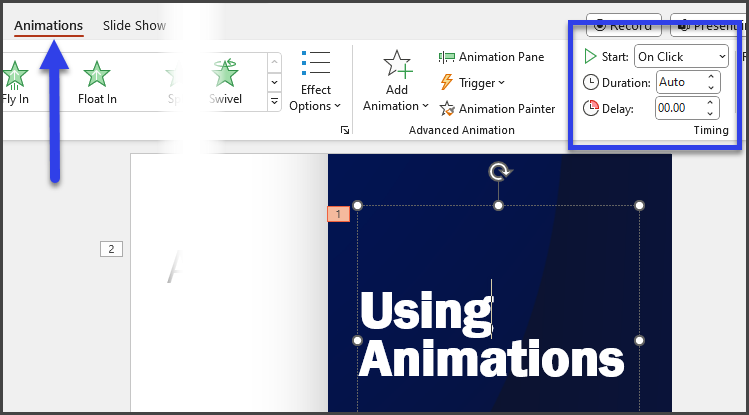Image resolution: width=749 pixels, height=415 pixels.
Task: Click the top-right resize handle of title box
Action: [x=639, y=205]
